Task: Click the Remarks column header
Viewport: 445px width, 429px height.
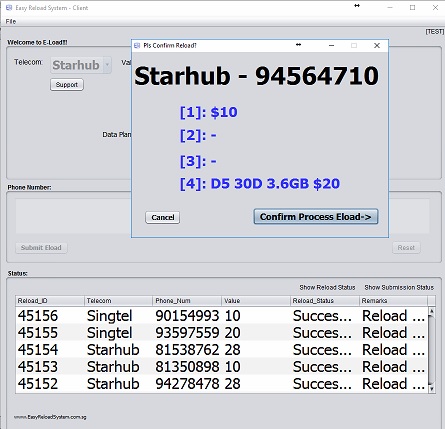Action: pyautogui.click(x=393, y=301)
